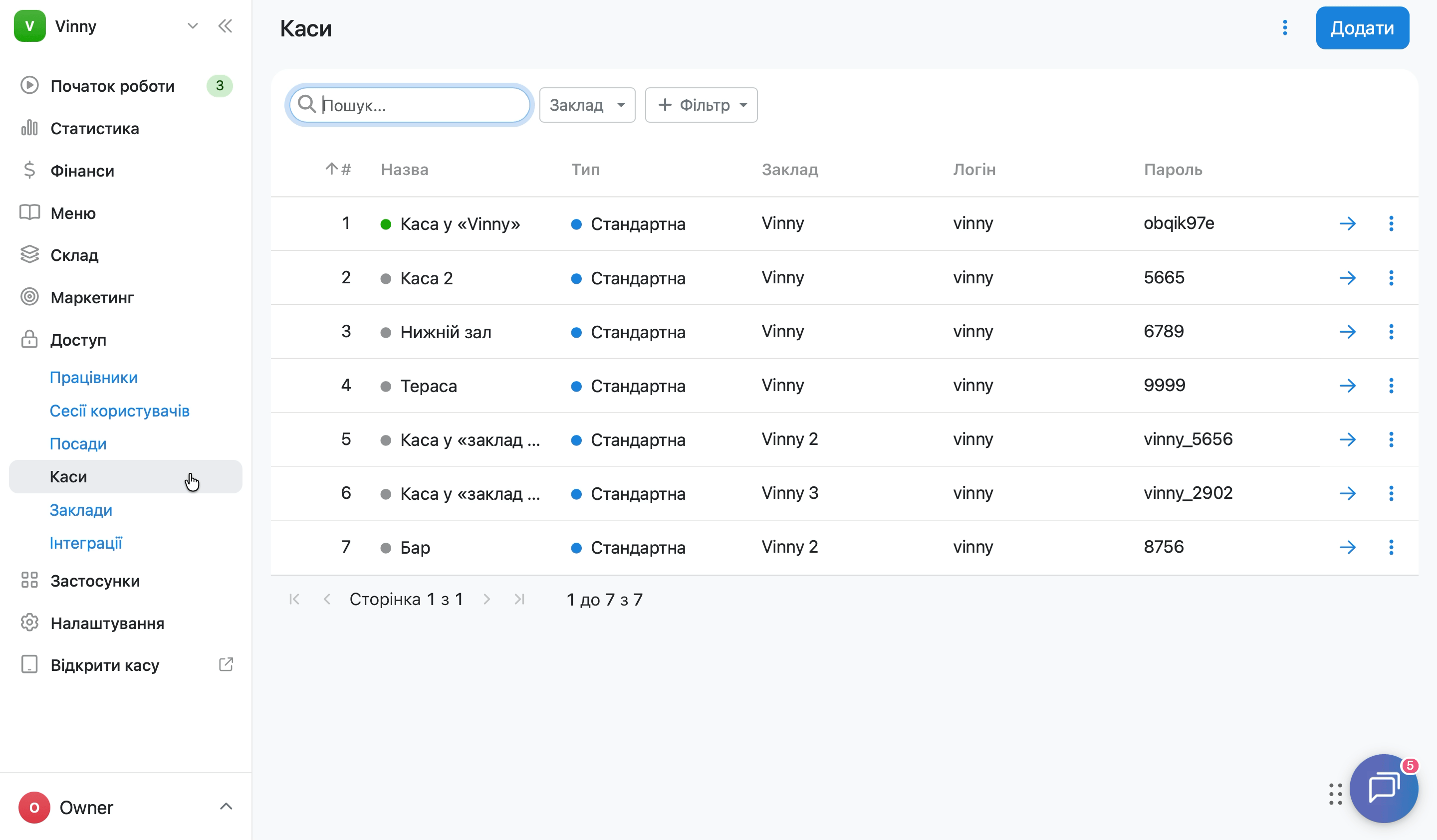
Task: Click the Додати button
Action: [1362, 28]
